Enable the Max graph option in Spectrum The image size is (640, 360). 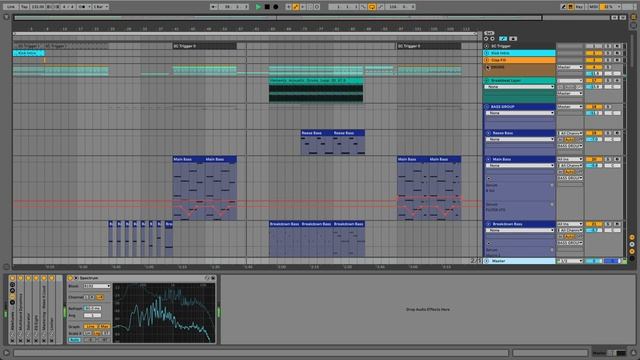click(104, 327)
